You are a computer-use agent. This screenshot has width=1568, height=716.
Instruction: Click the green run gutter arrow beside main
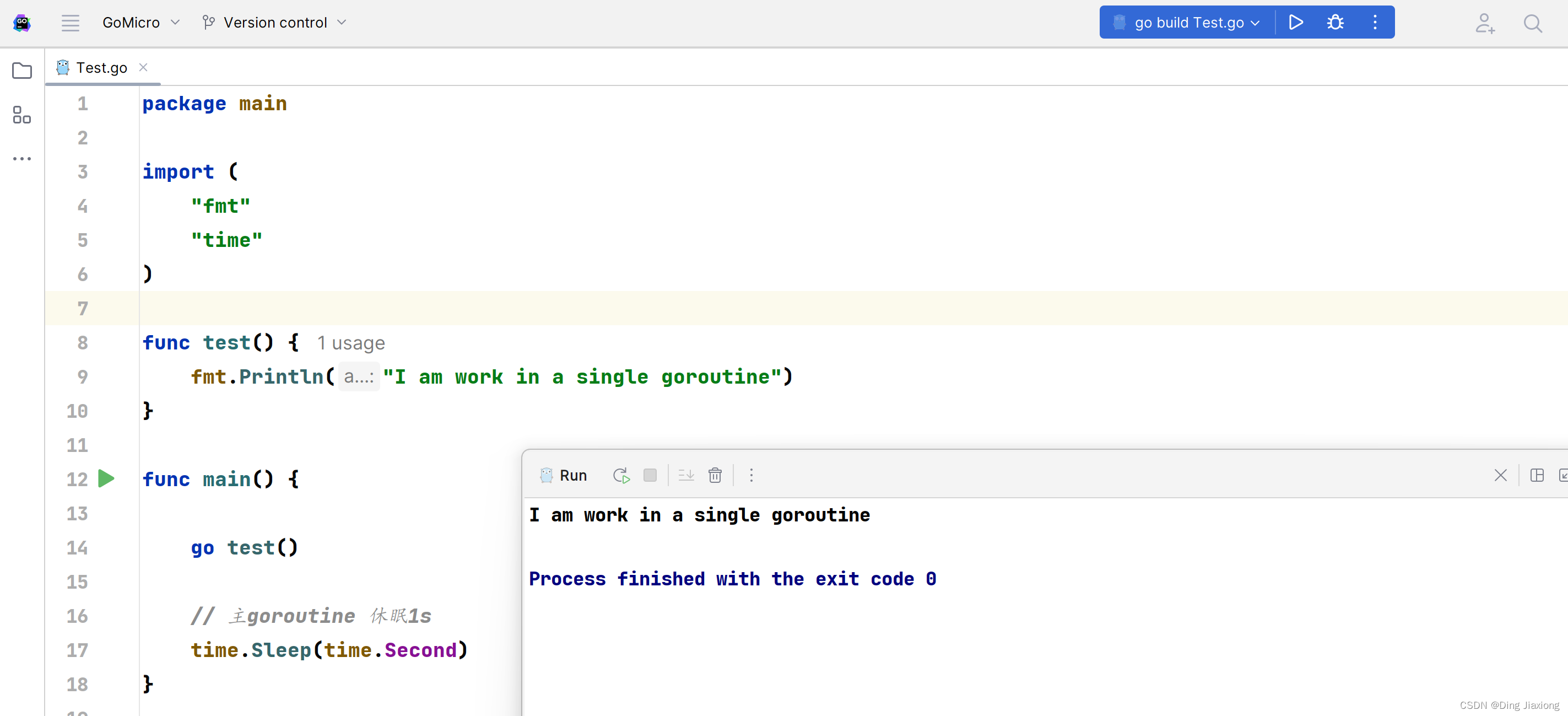pyautogui.click(x=106, y=478)
